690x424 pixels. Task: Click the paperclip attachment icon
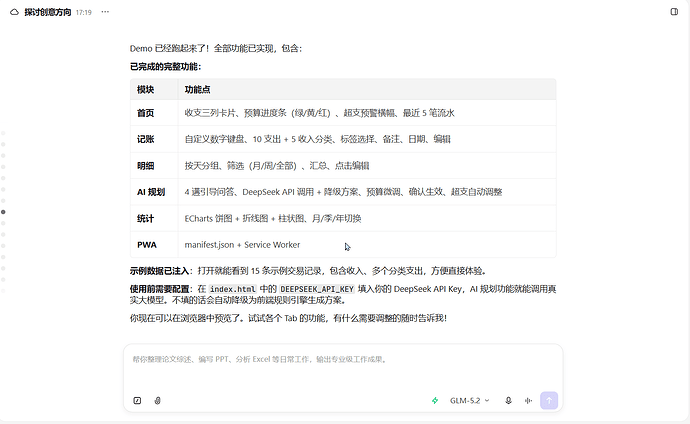[158, 400]
